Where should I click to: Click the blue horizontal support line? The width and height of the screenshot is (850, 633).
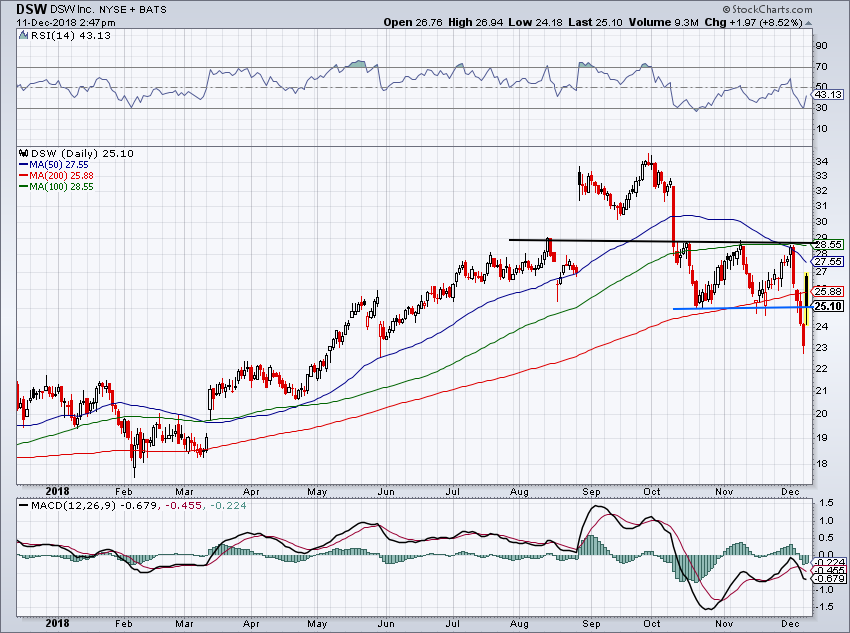click(743, 308)
